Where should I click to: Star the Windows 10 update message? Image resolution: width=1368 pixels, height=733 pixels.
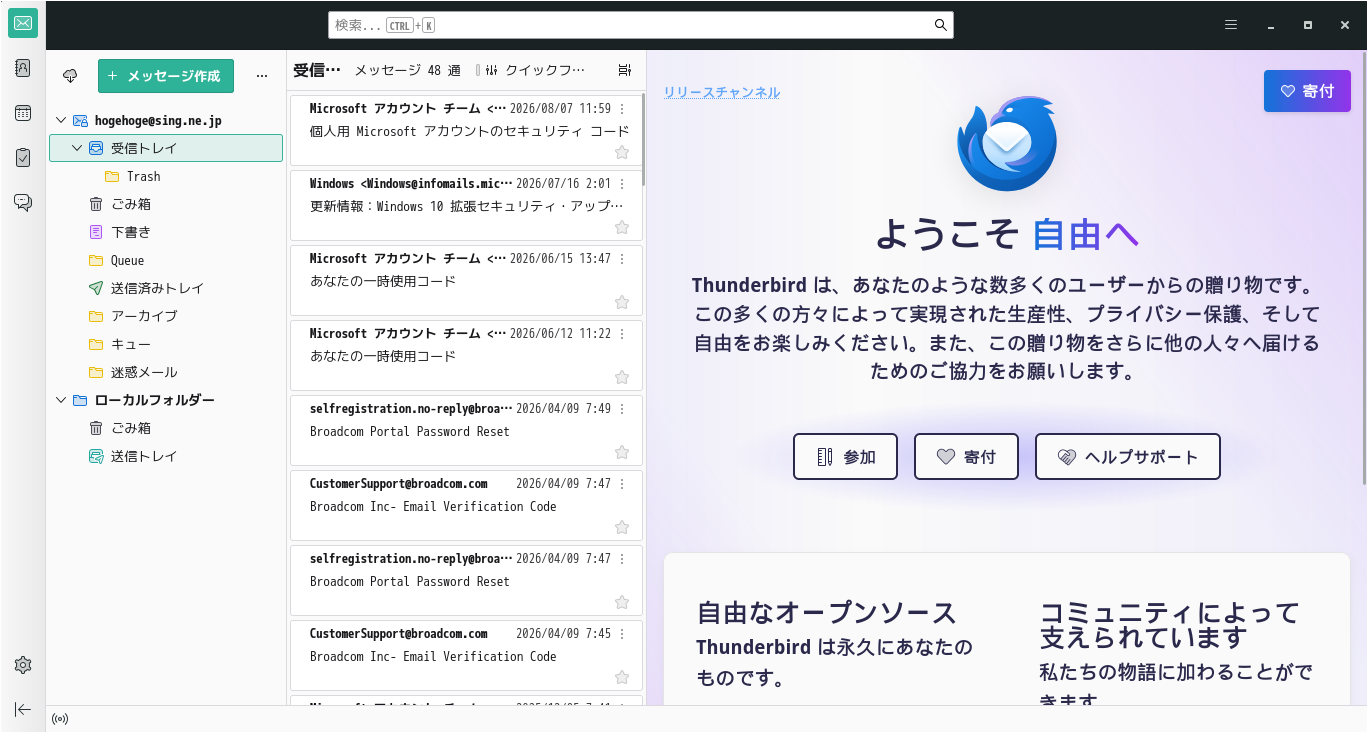coord(622,227)
